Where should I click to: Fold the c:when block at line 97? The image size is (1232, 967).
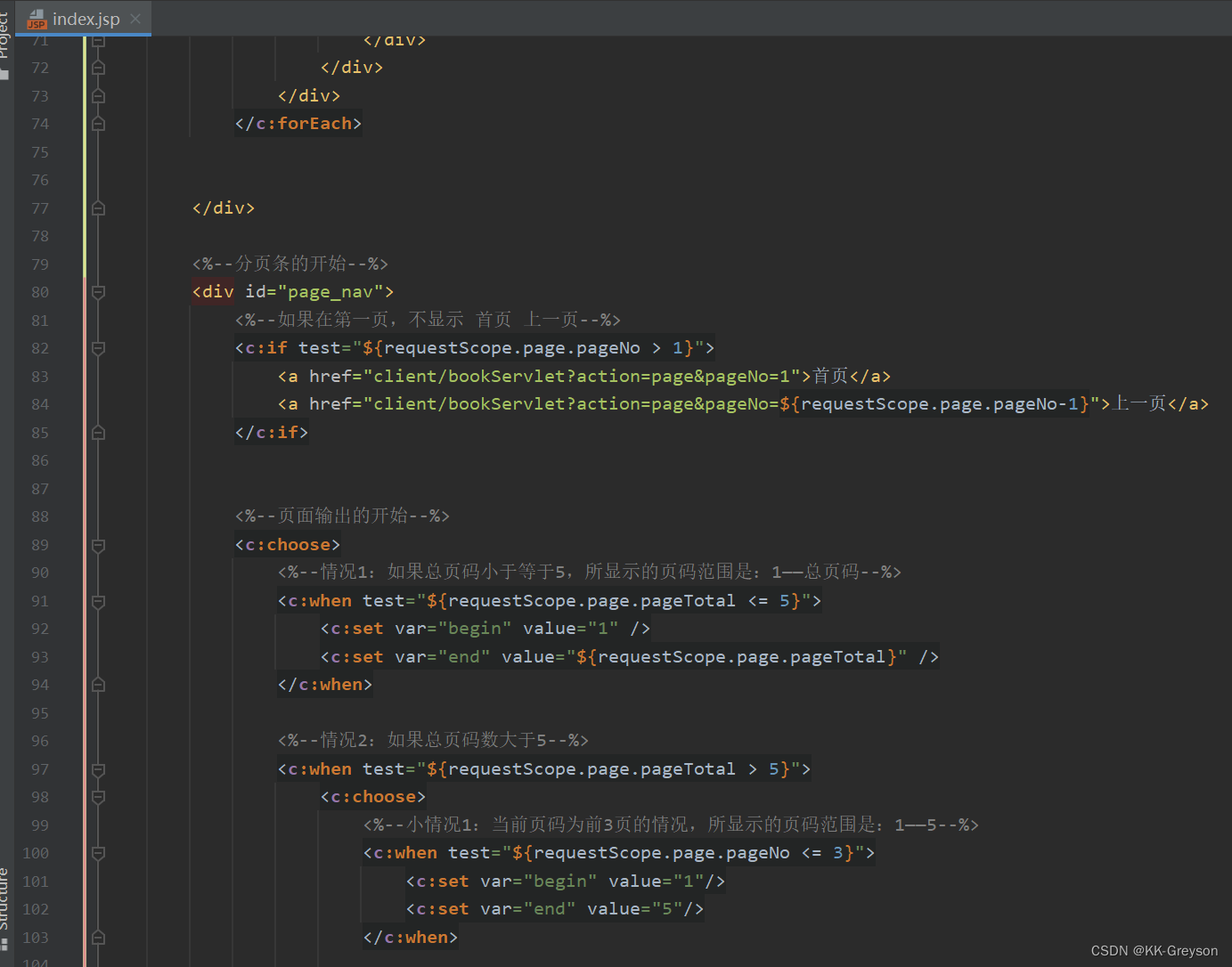(99, 769)
